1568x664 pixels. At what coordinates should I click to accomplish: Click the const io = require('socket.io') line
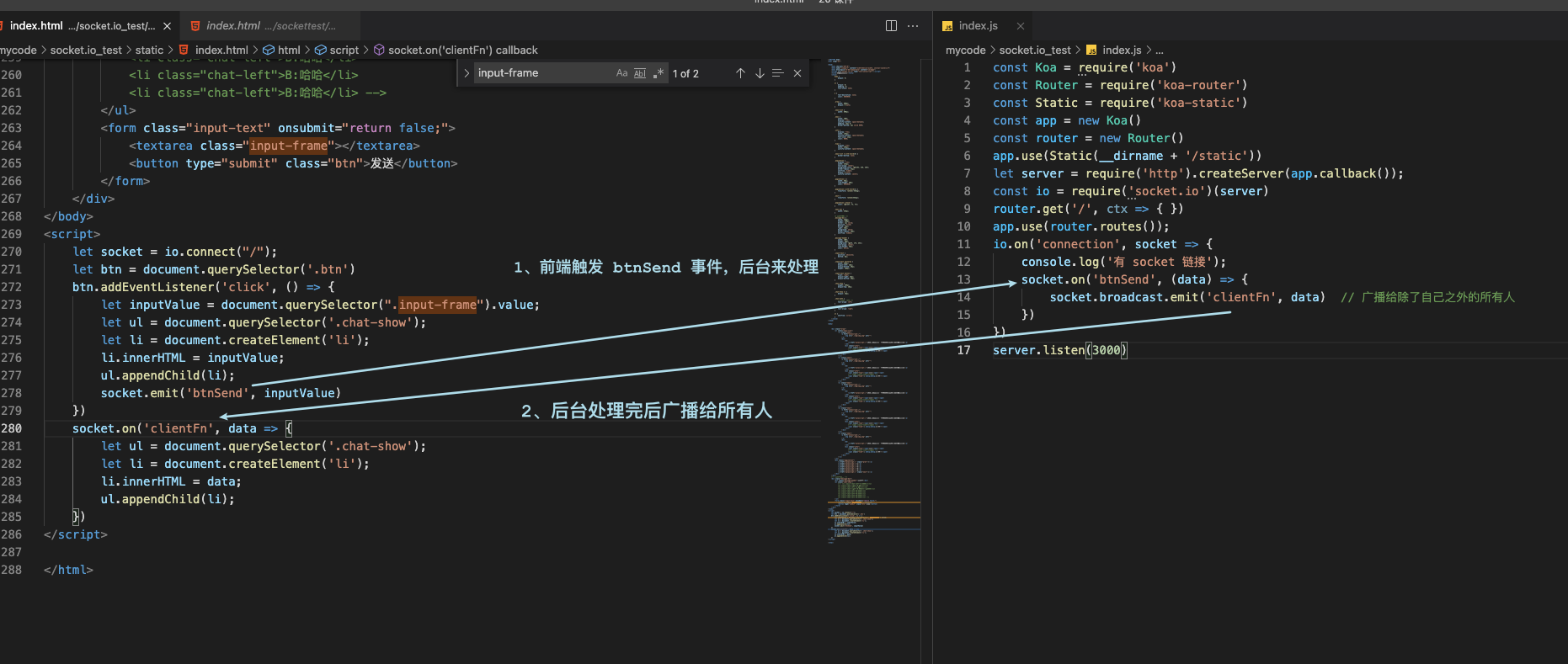1130,191
